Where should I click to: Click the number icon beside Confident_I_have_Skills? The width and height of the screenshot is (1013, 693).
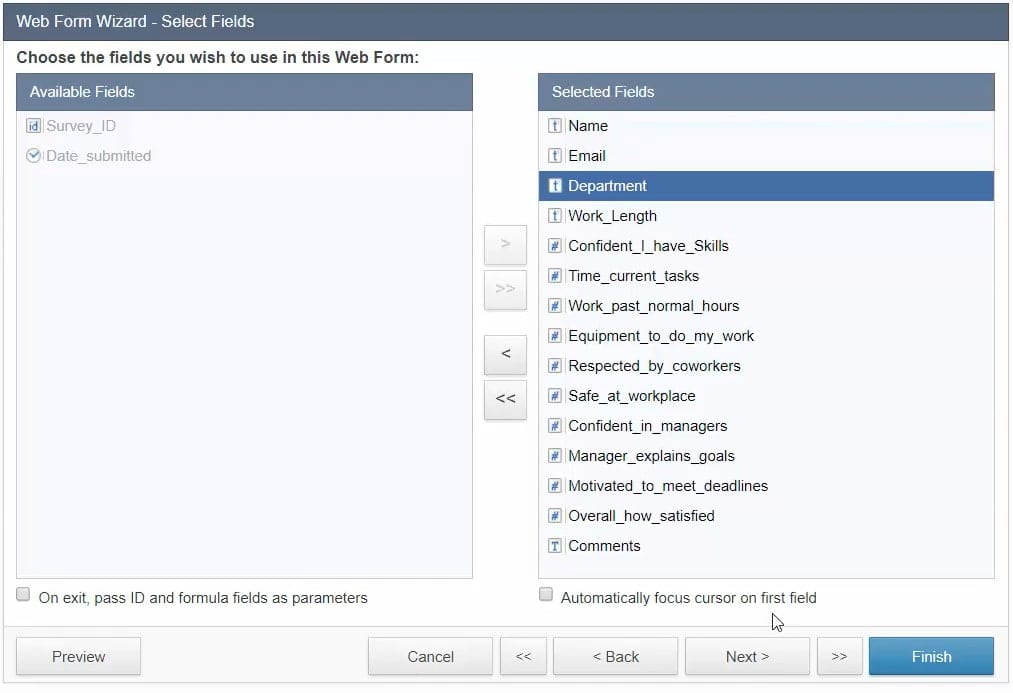click(x=555, y=246)
